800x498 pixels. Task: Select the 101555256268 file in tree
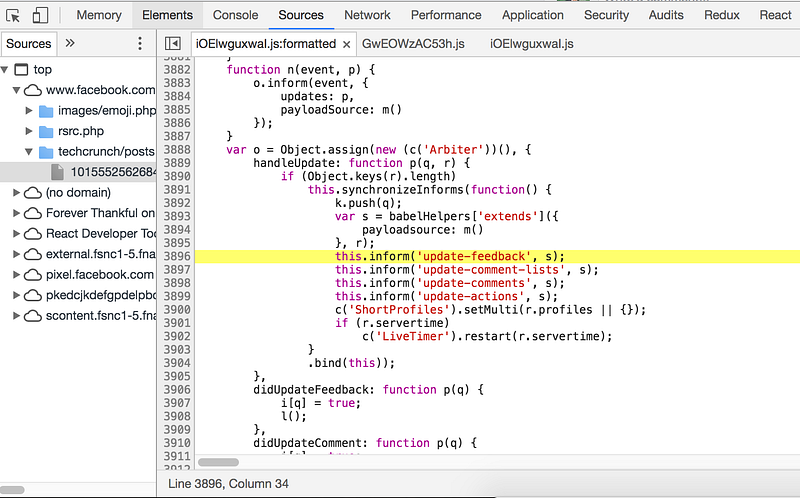(x=112, y=172)
